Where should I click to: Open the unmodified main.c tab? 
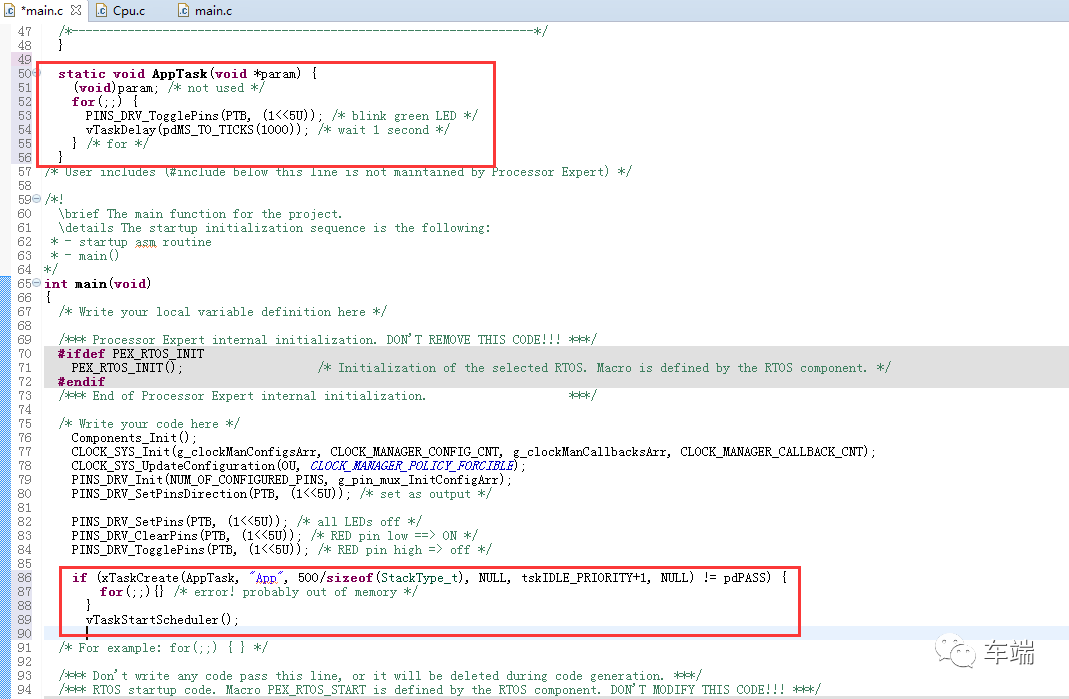[213, 10]
